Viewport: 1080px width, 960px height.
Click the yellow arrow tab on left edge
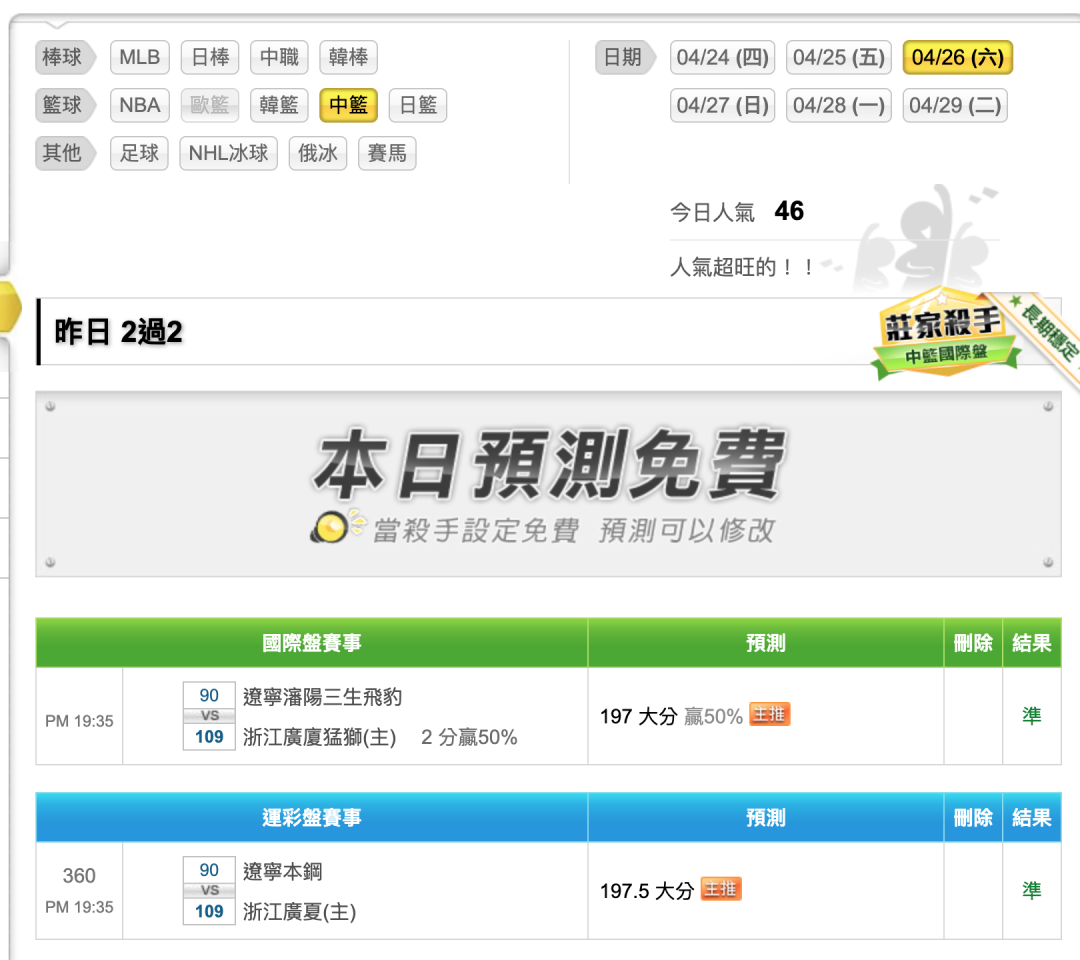point(10,306)
